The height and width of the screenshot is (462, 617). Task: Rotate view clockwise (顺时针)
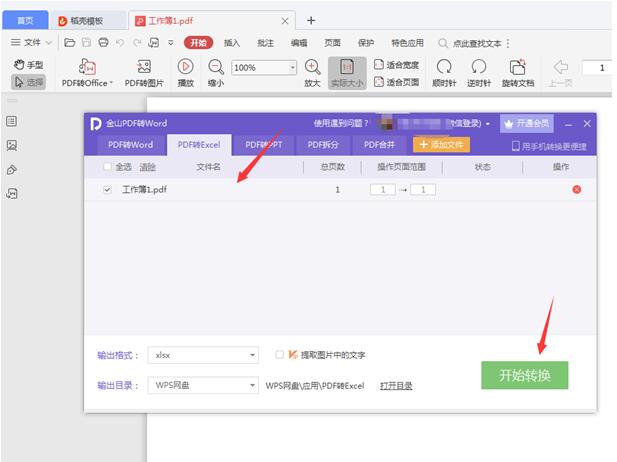tap(444, 73)
